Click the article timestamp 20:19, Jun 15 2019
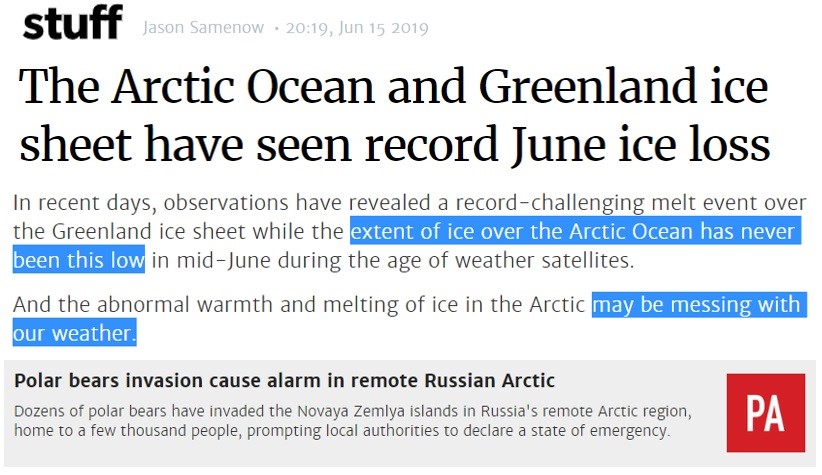 point(357,28)
